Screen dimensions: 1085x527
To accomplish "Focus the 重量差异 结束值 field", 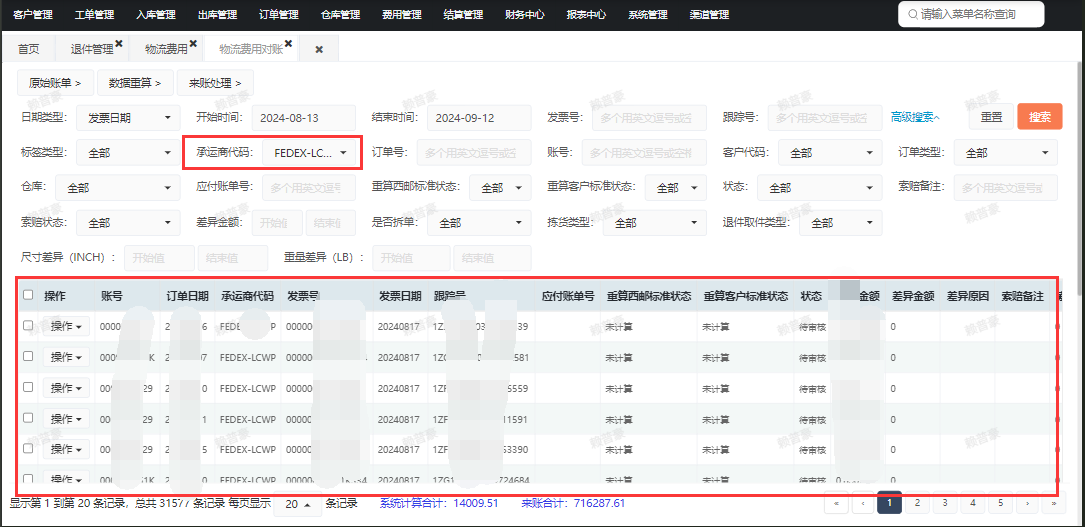I will click(492, 258).
